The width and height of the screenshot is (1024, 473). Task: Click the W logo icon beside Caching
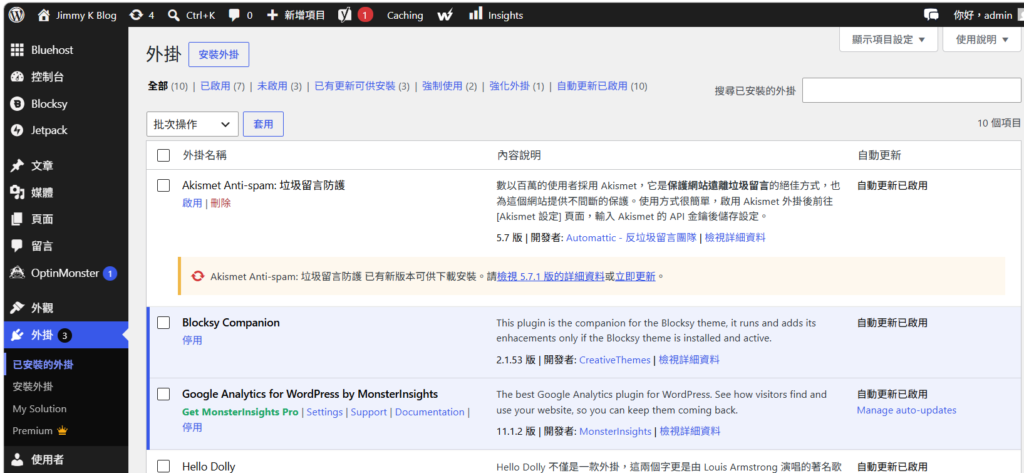445,15
